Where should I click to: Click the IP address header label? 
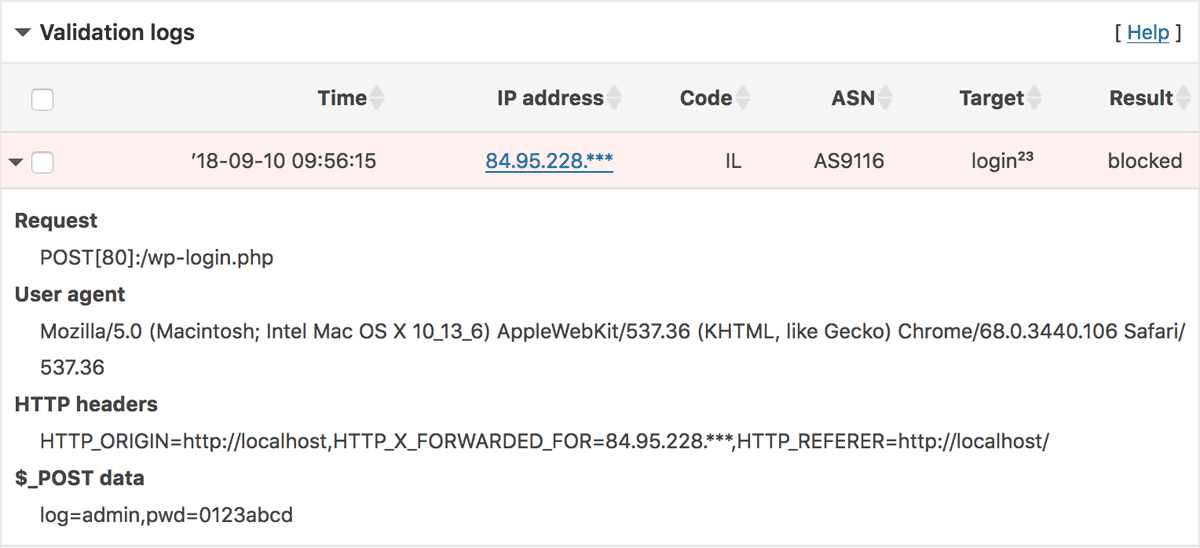click(x=550, y=98)
